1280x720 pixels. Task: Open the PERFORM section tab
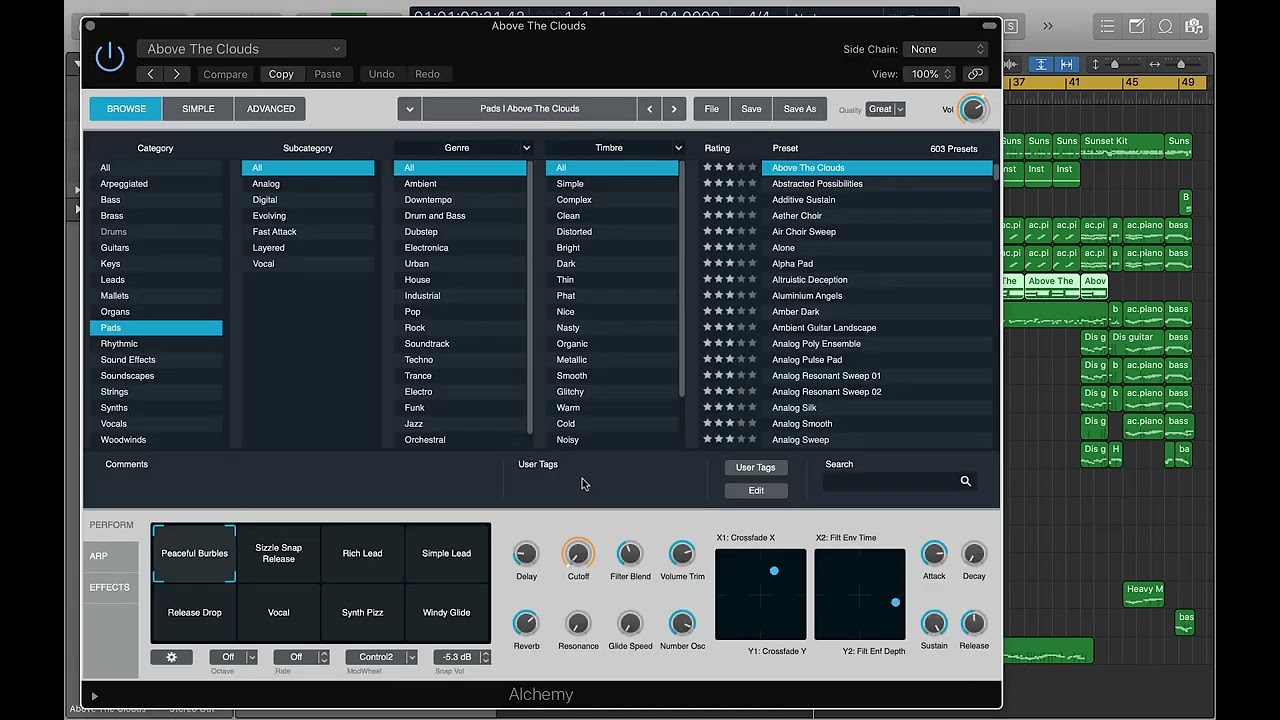coord(111,525)
